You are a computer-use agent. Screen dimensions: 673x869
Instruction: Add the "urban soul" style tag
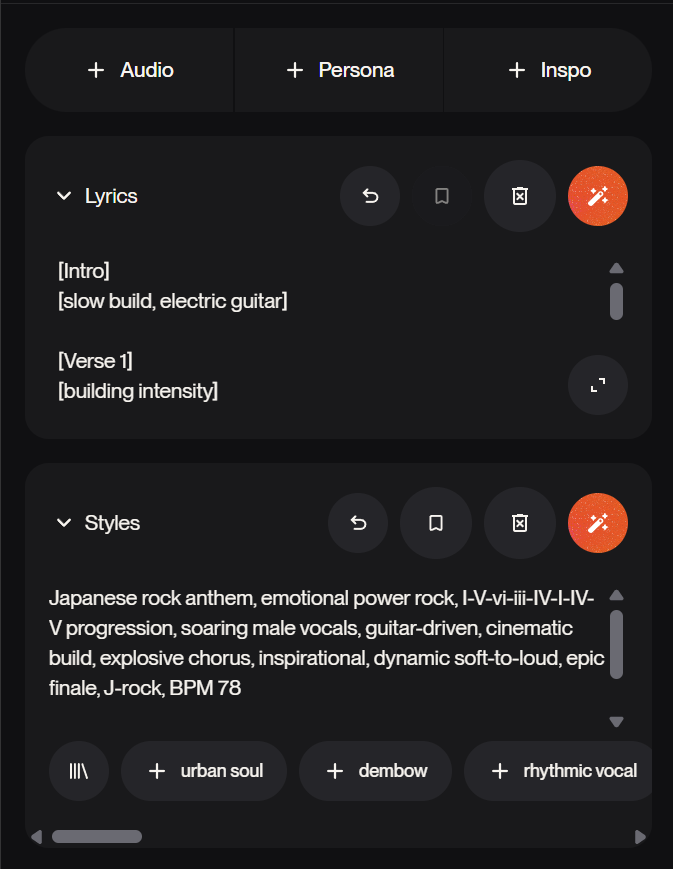coord(204,771)
